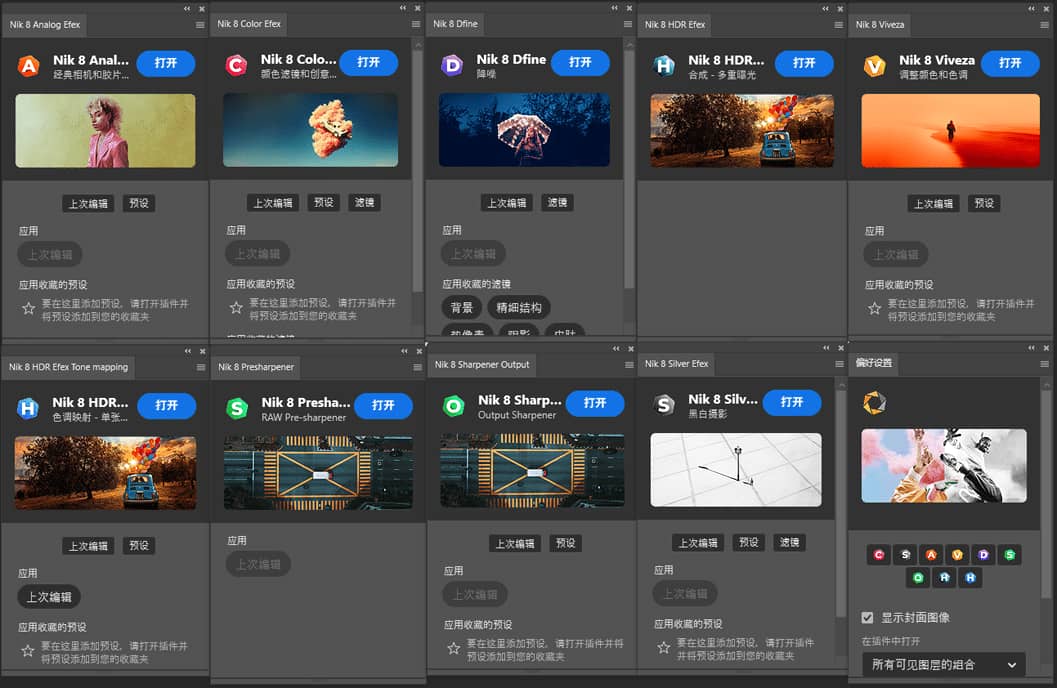Collapse the Nik 8 Sharpener Output panel to icons
1057x688 pixels.
(615, 348)
